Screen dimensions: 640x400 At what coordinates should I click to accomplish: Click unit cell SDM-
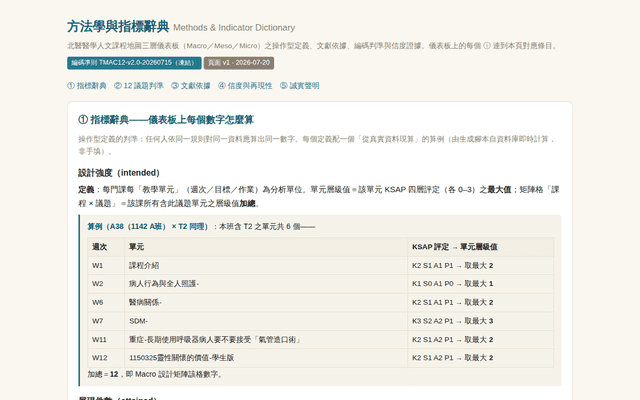[266, 321]
